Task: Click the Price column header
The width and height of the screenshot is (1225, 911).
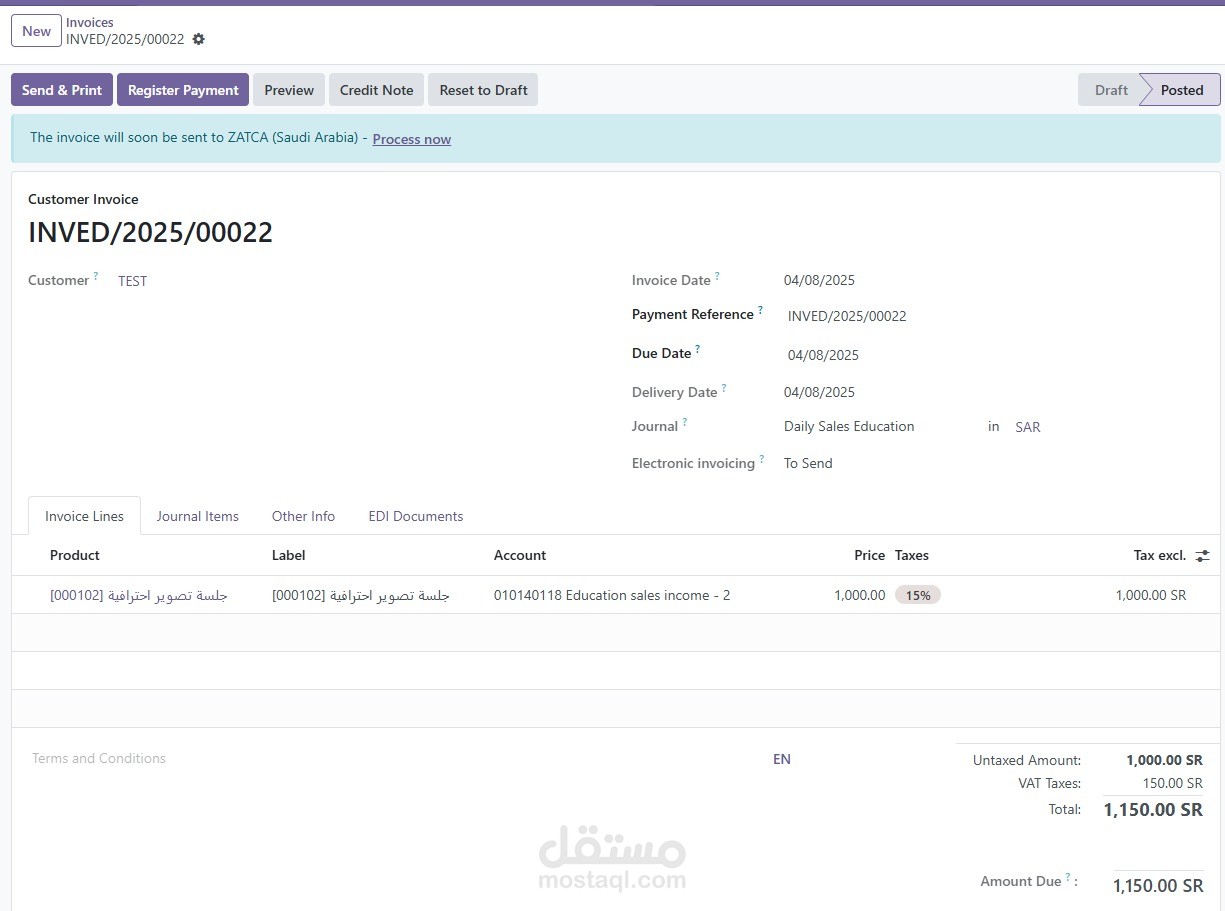Action: (869, 555)
